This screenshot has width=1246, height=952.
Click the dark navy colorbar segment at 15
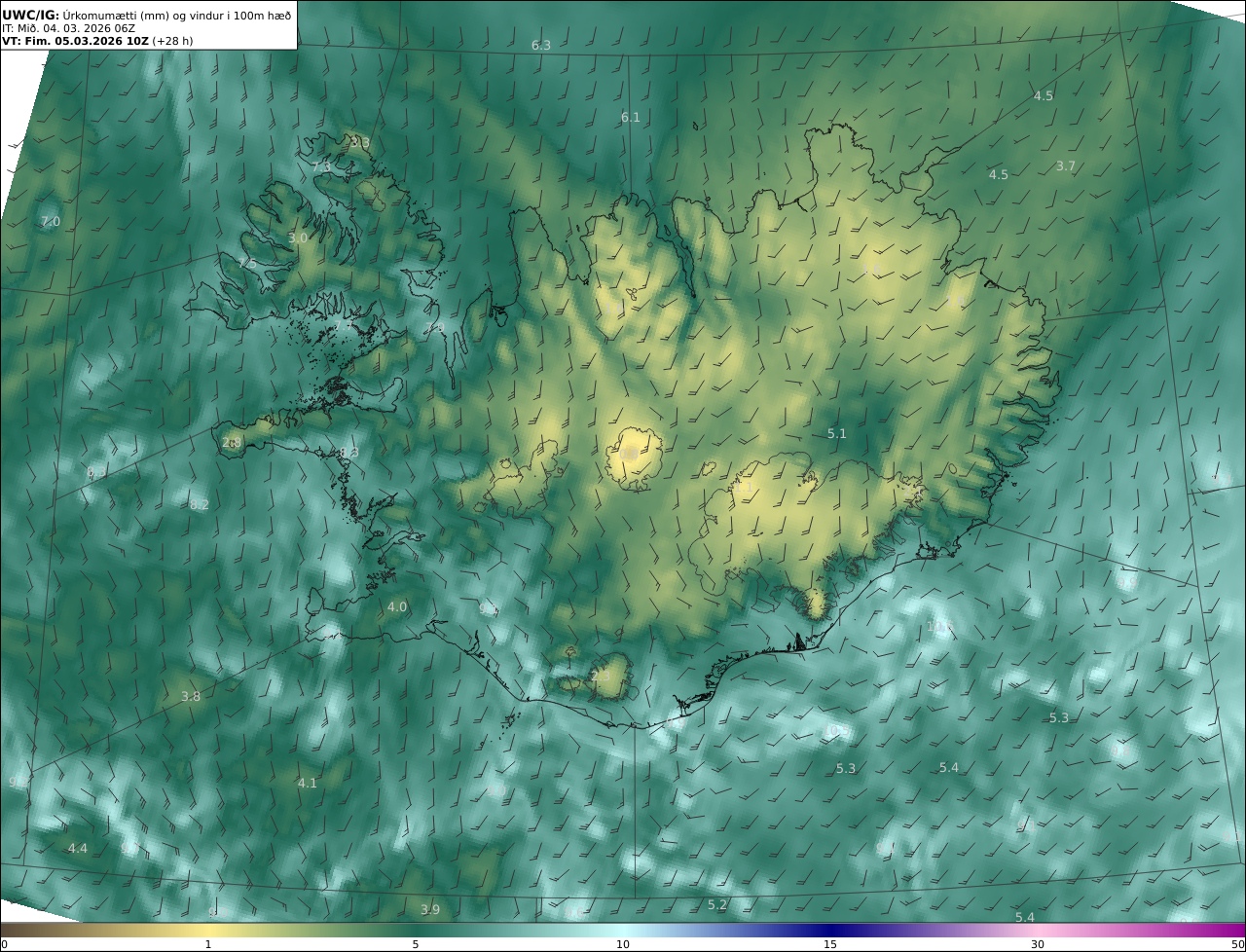tap(830, 931)
